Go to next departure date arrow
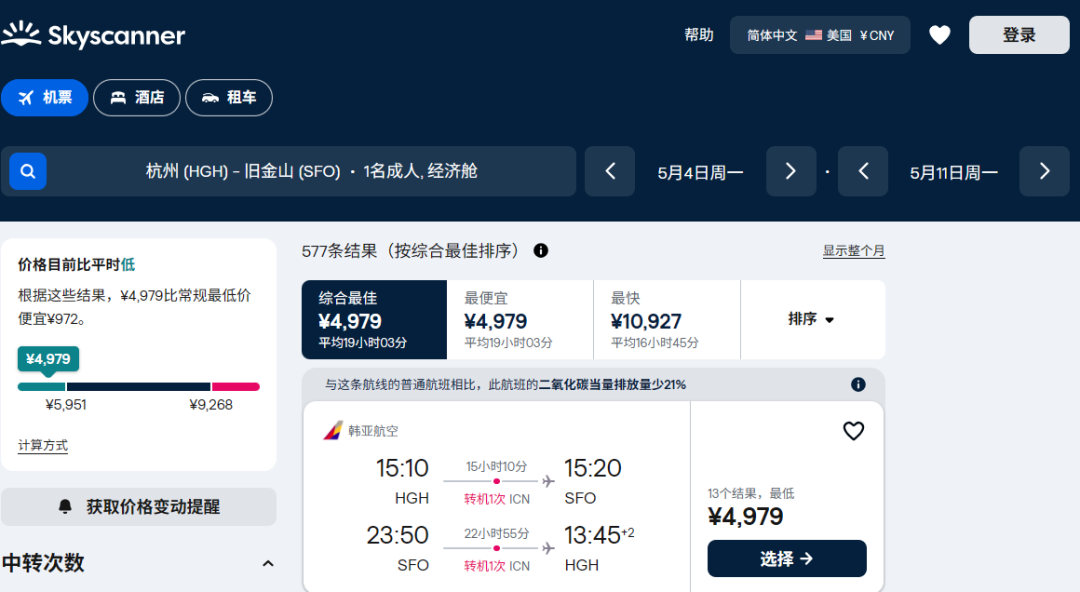The width and height of the screenshot is (1080, 592). point(790,171)
